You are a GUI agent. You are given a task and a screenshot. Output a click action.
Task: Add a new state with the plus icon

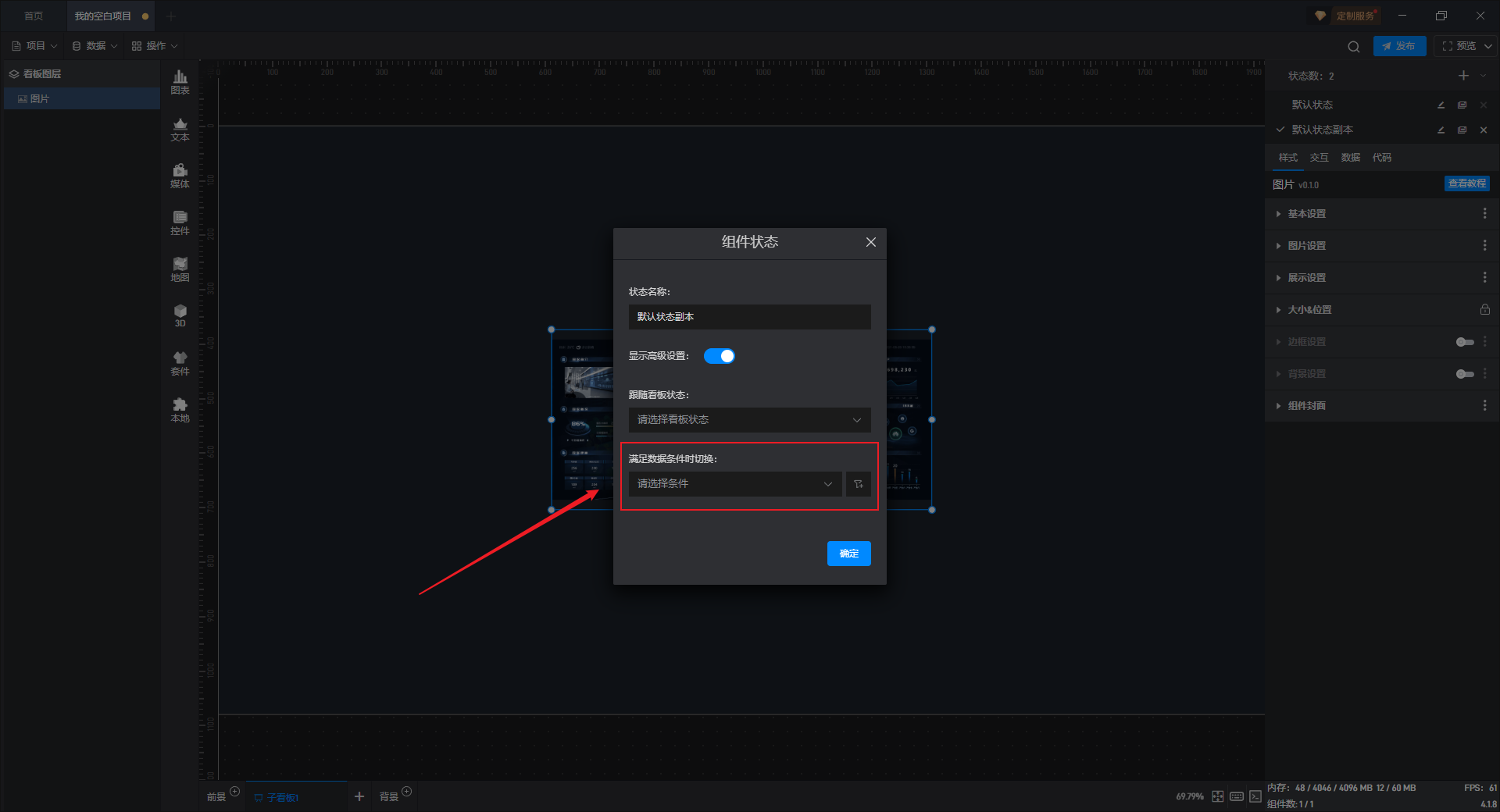pyautogui.click(x=1463, y=76)
